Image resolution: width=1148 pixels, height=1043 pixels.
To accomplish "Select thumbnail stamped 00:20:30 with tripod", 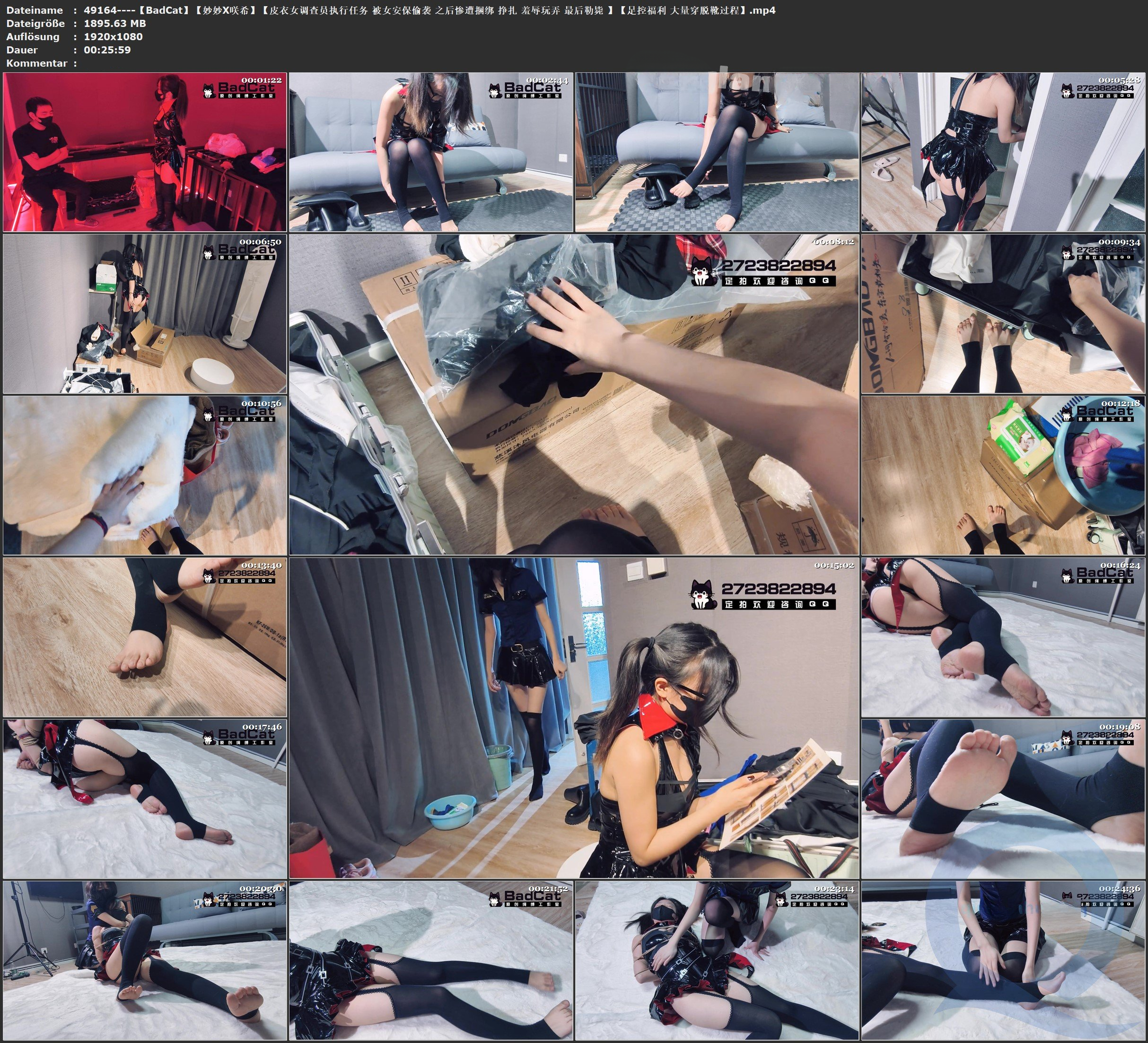I will pos(145,960).
